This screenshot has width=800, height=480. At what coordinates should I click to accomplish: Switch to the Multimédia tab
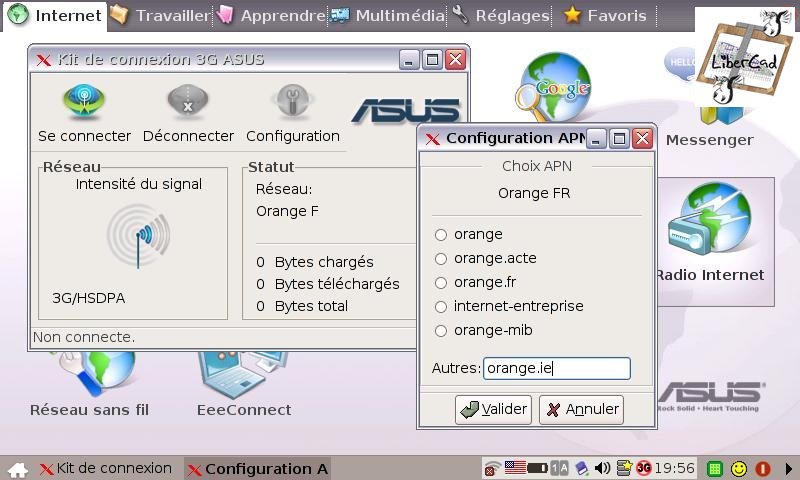(388, 16)
